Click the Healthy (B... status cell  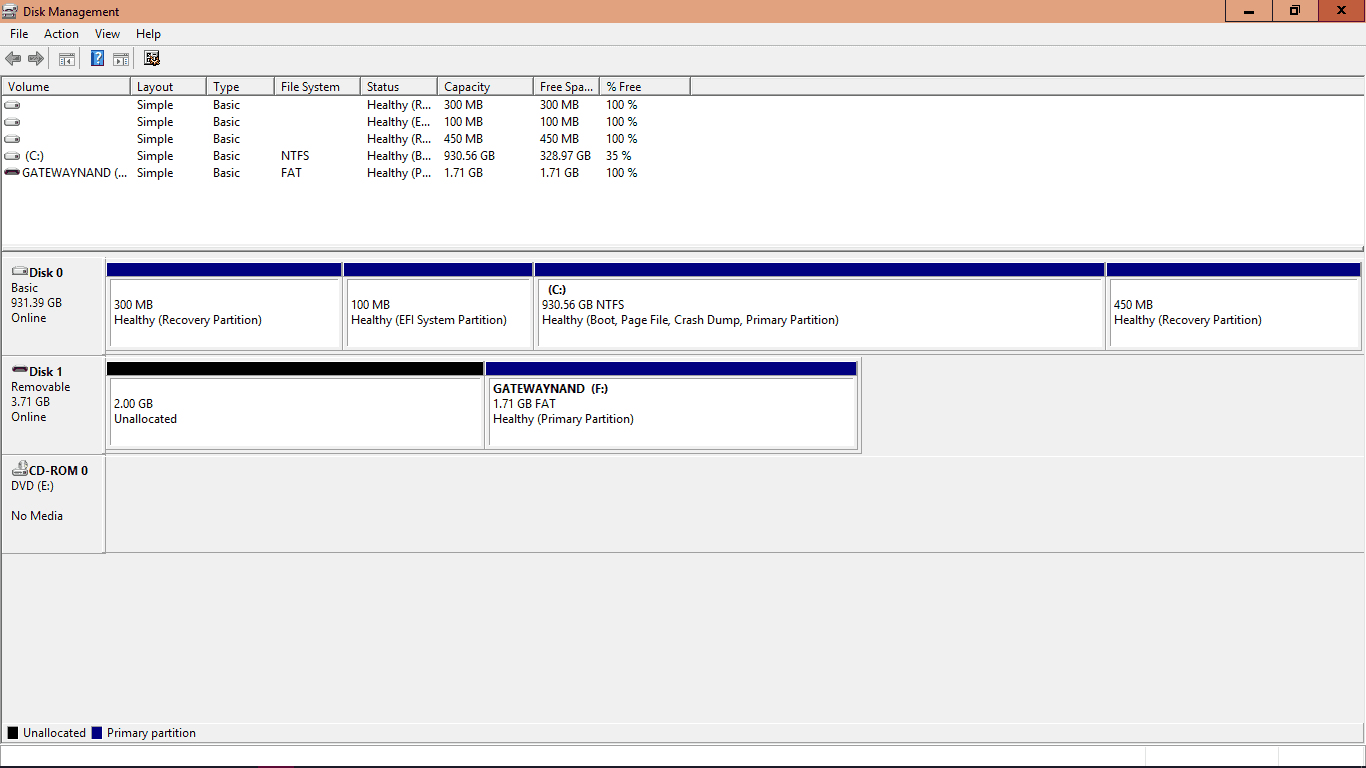point(399,156)
